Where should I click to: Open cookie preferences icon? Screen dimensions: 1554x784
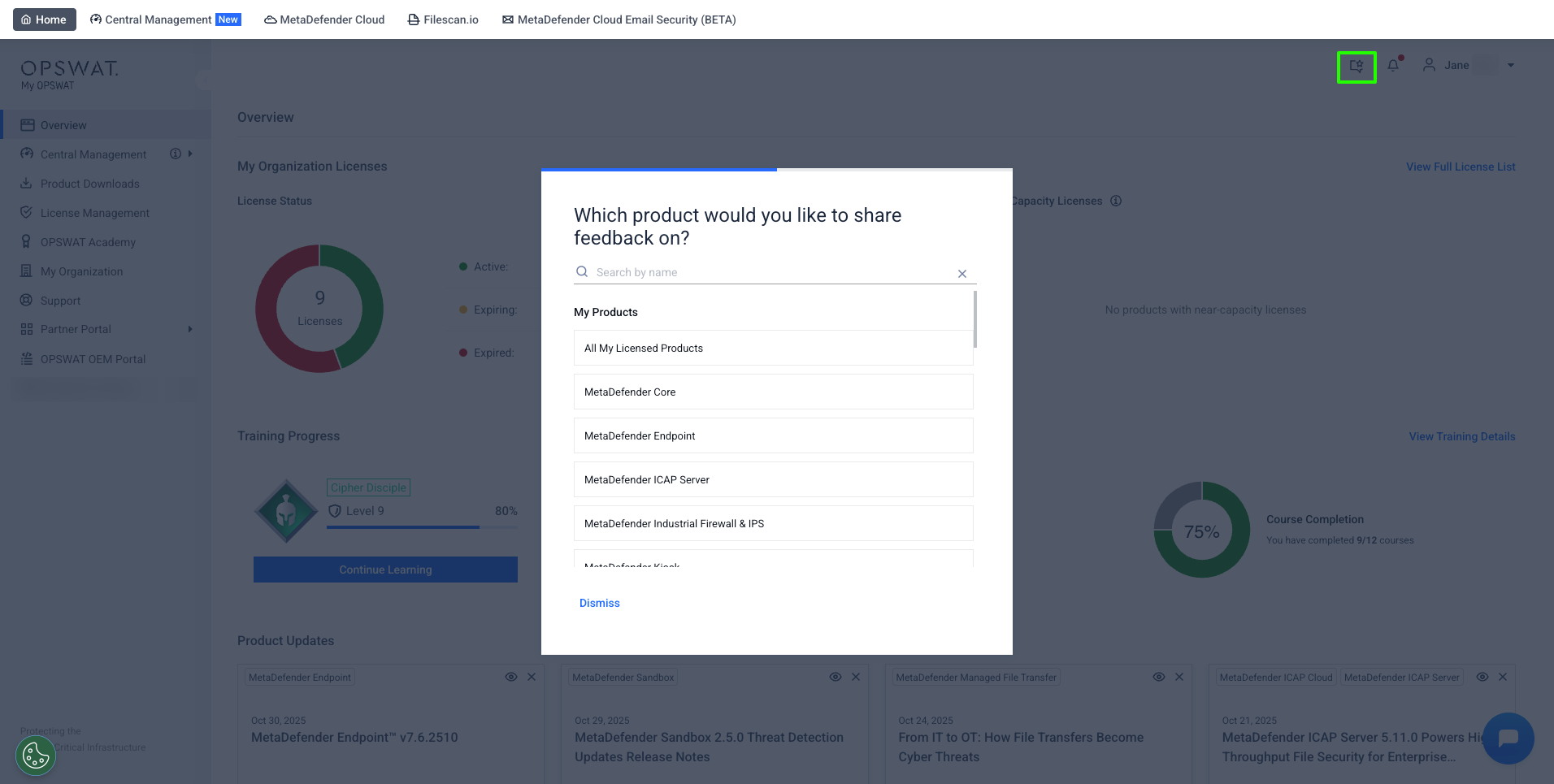tap(36, 756)
